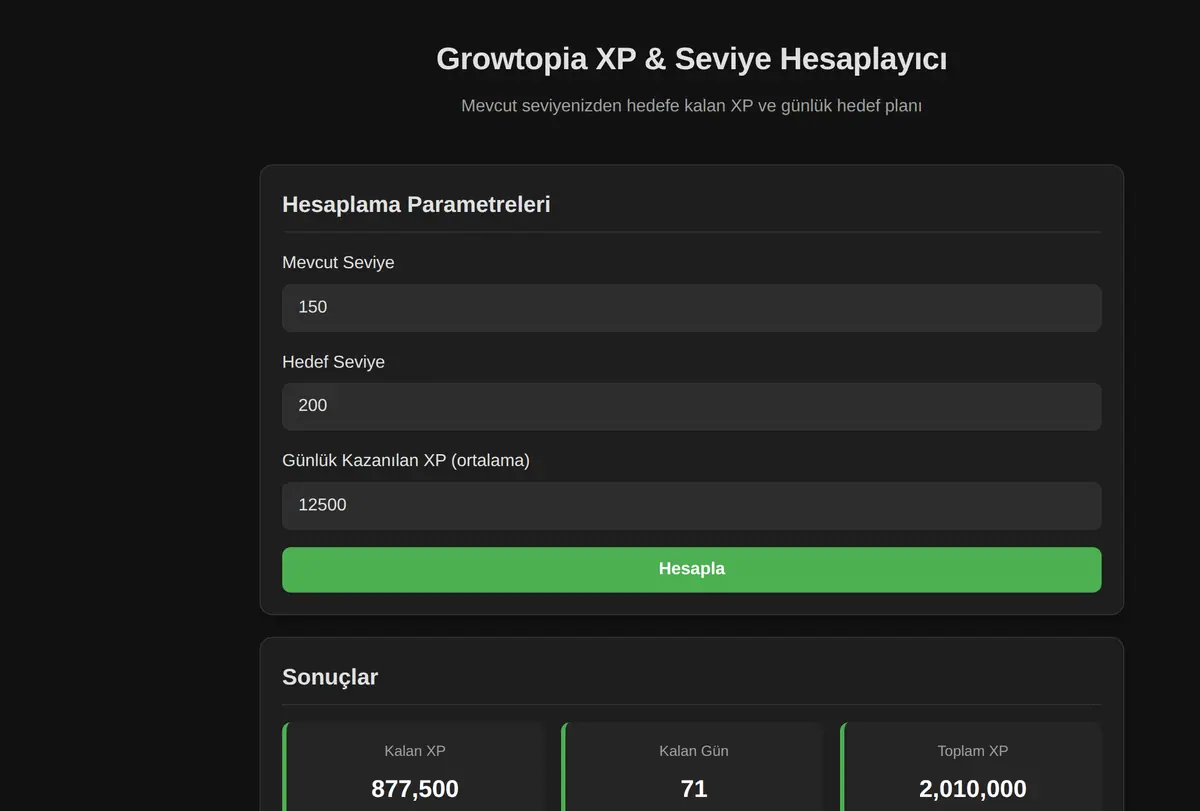Select the 877,500 value
The height and width of the screenshot is (811, 1200).
(x=415, y=788)
